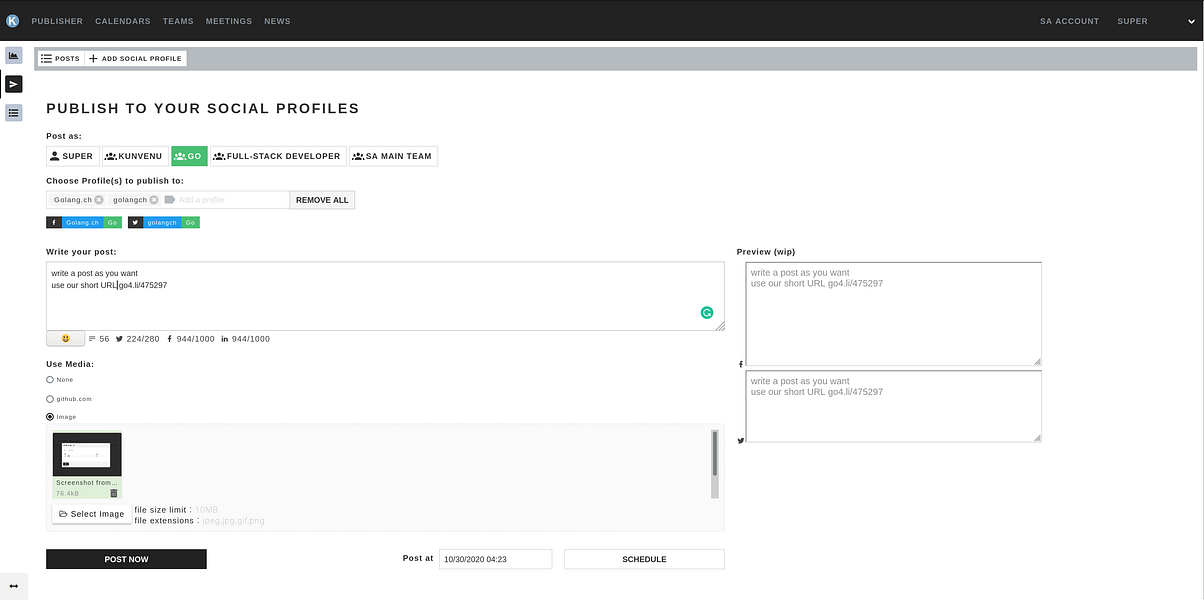Open the Meetings menu
The width and height of the screenshot is (1204, 600).
(229, 21)
